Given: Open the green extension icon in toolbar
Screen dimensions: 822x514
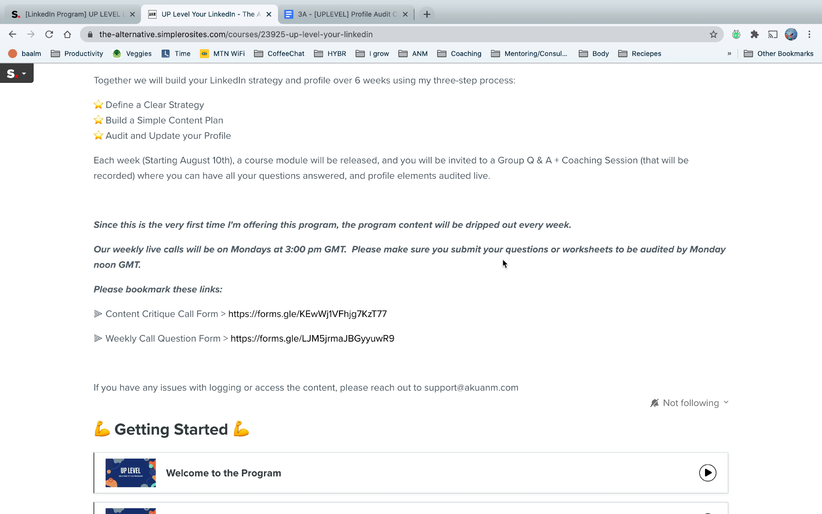Looking at the screenshot, I should pyautogui.click(x=736, y=34).
